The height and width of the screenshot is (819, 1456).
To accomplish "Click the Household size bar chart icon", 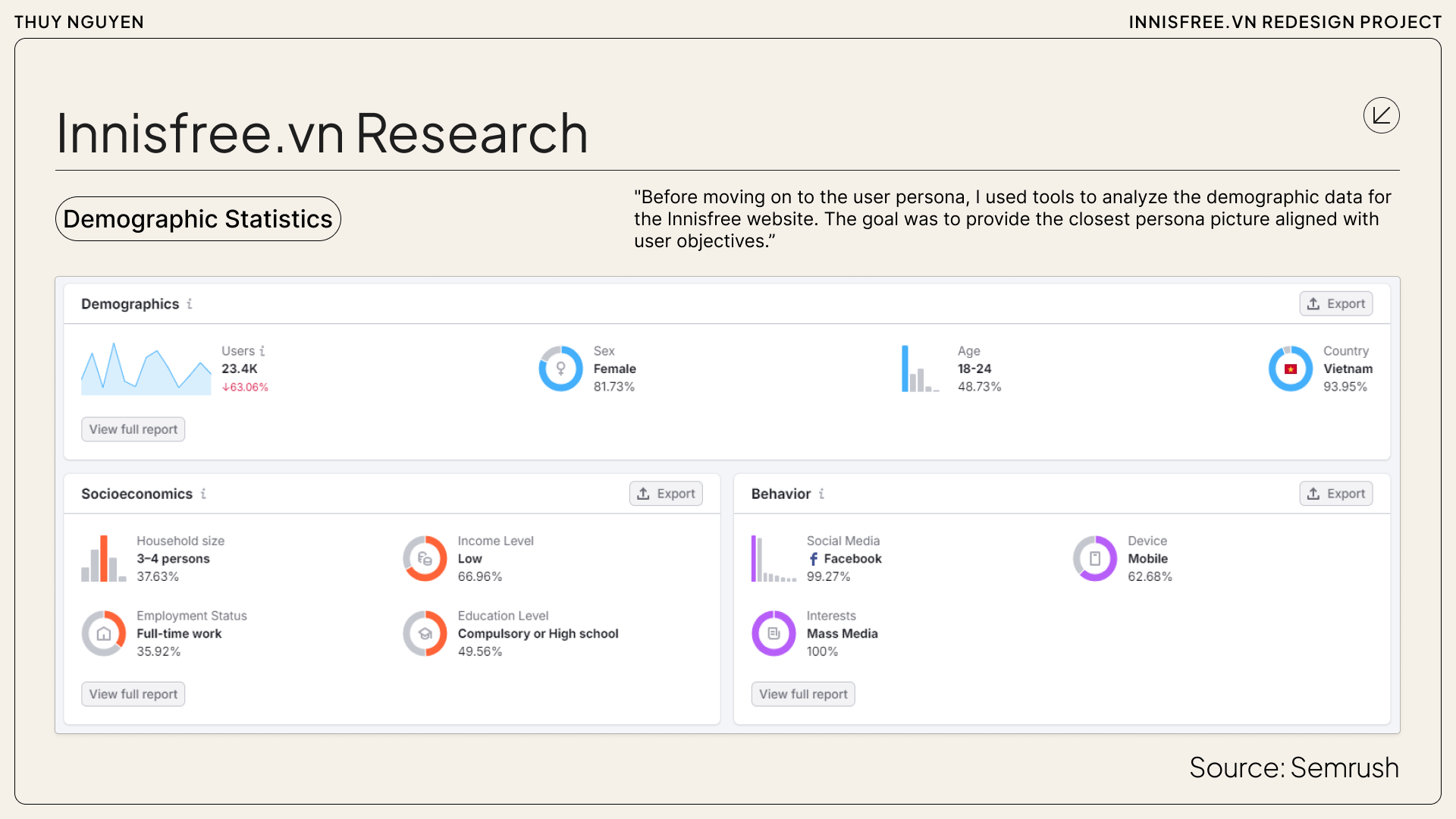I will pyautogui.click(x=102, y=559).
